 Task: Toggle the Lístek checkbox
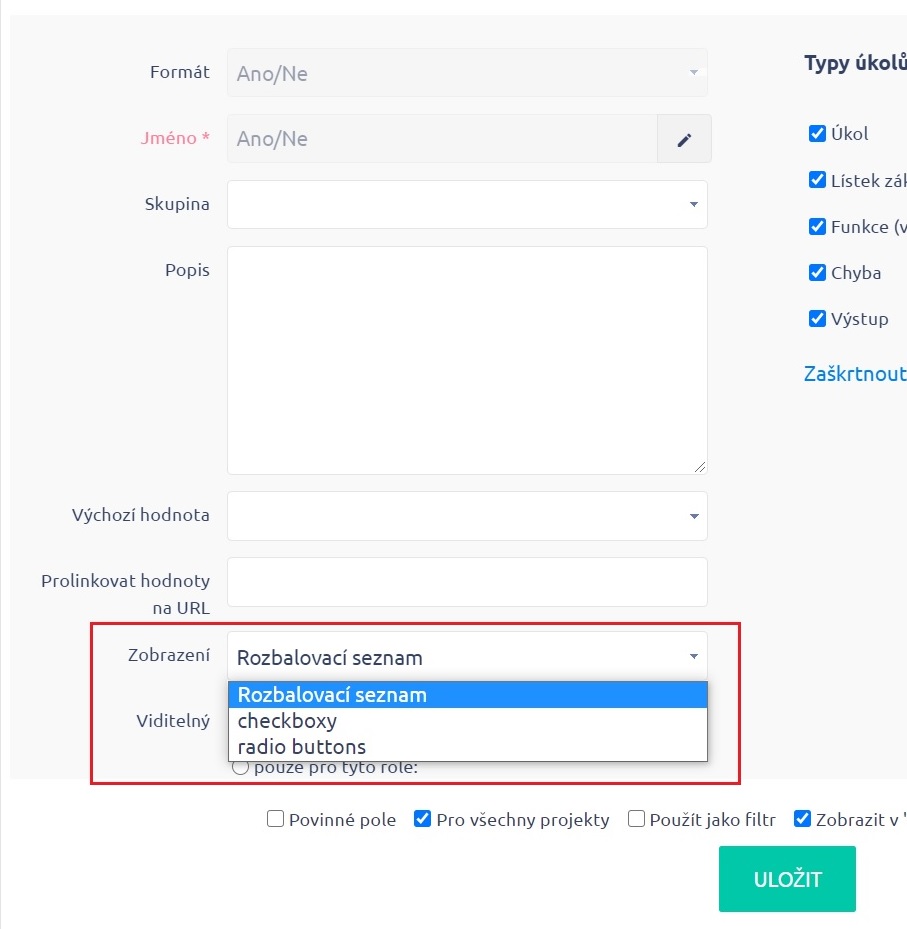[817, 181]
